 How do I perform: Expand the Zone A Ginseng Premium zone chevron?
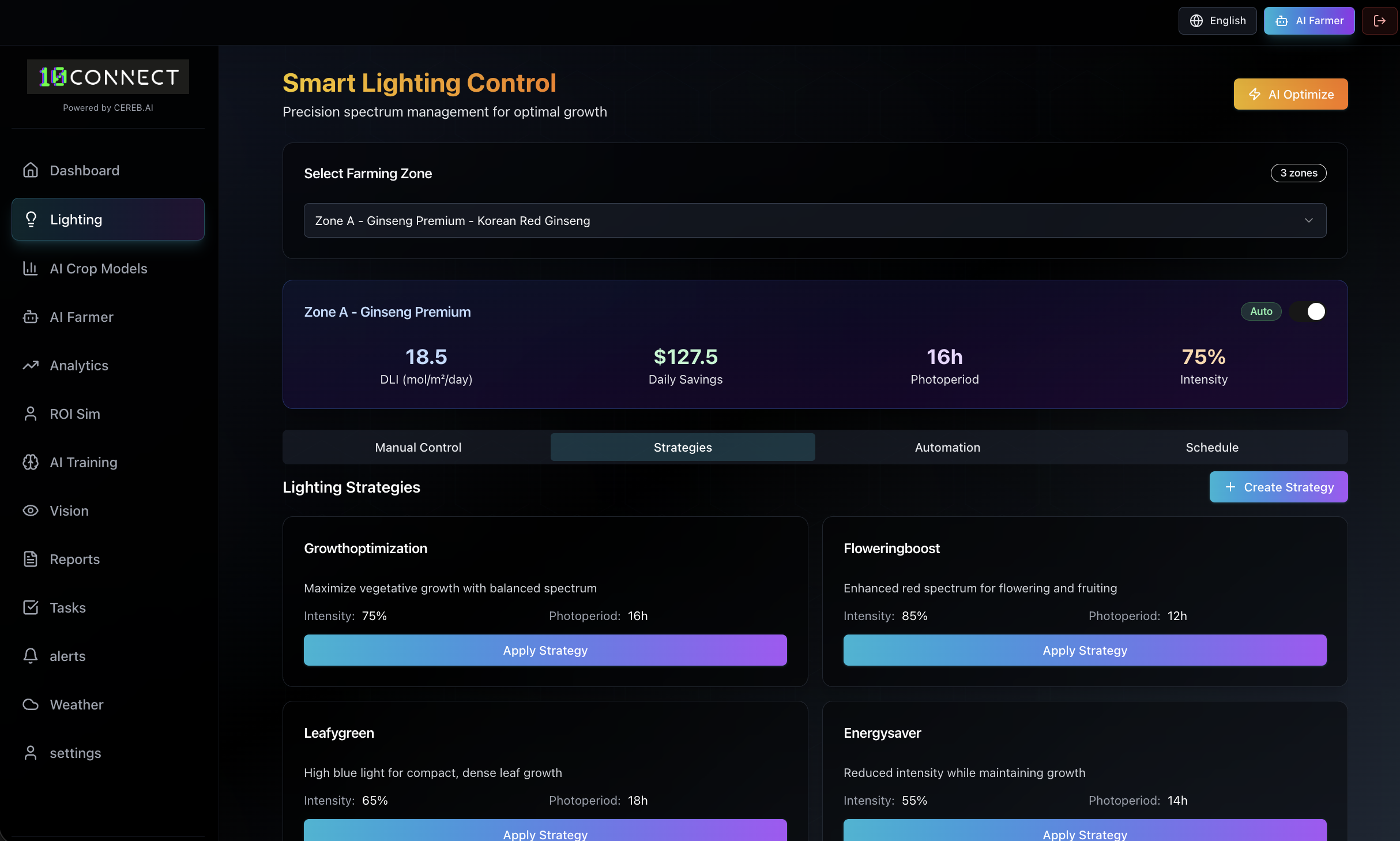1309,220
